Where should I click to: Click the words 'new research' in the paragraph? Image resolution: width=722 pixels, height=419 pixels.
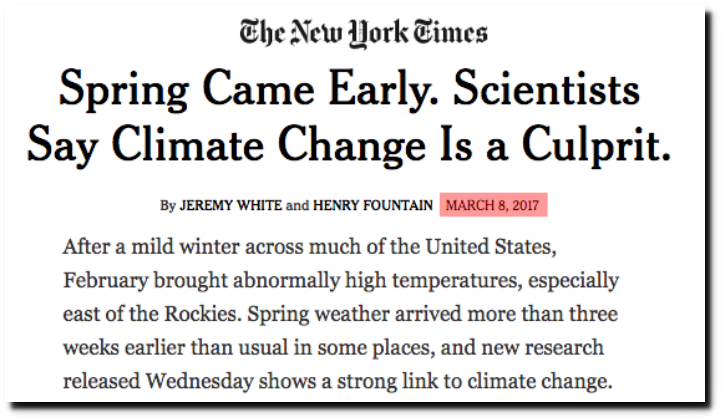(542, 348)
